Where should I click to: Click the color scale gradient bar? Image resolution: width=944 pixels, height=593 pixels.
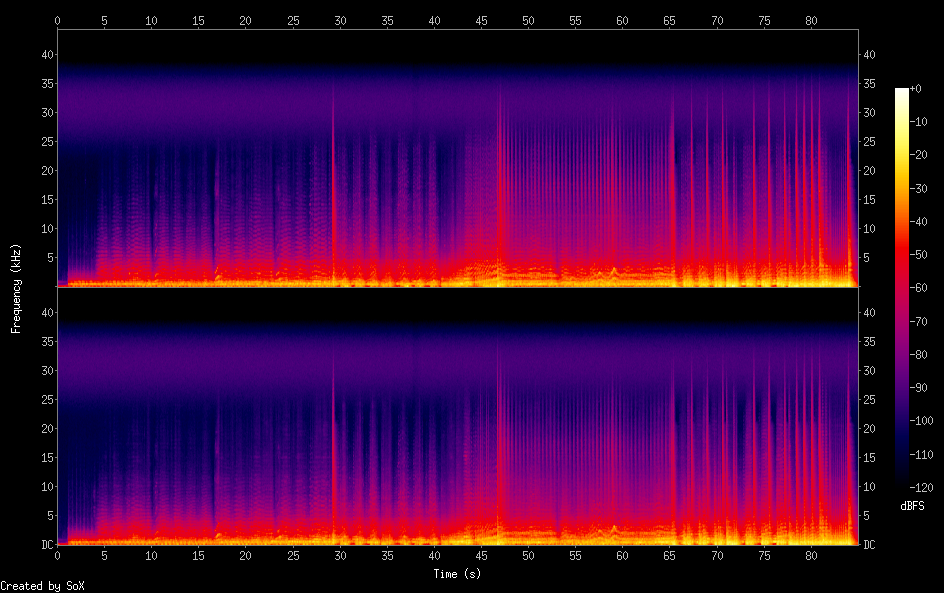(901, 287)
